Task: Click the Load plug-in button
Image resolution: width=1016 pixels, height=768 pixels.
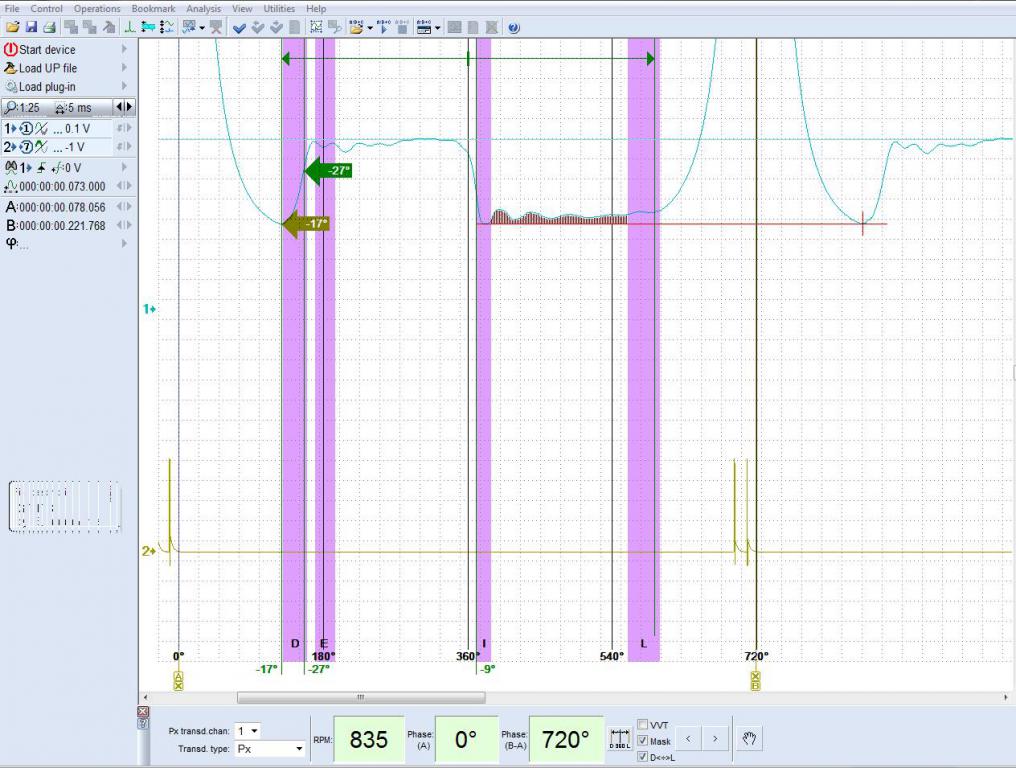Action: [x=47, y=87]
